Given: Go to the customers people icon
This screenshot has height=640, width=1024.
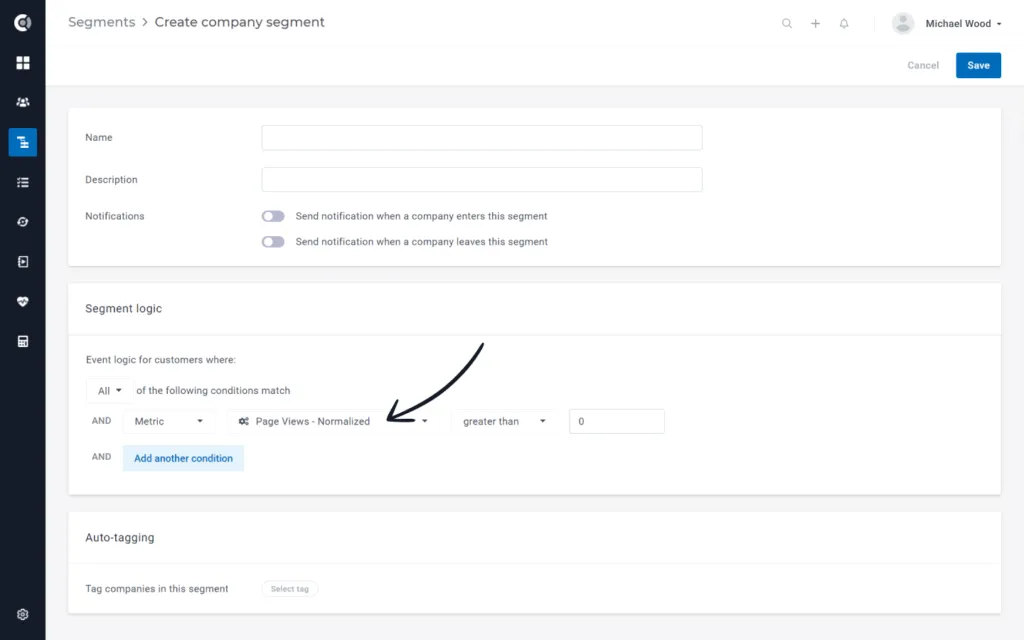Looking at the screenshot, I should pos(23,103).
